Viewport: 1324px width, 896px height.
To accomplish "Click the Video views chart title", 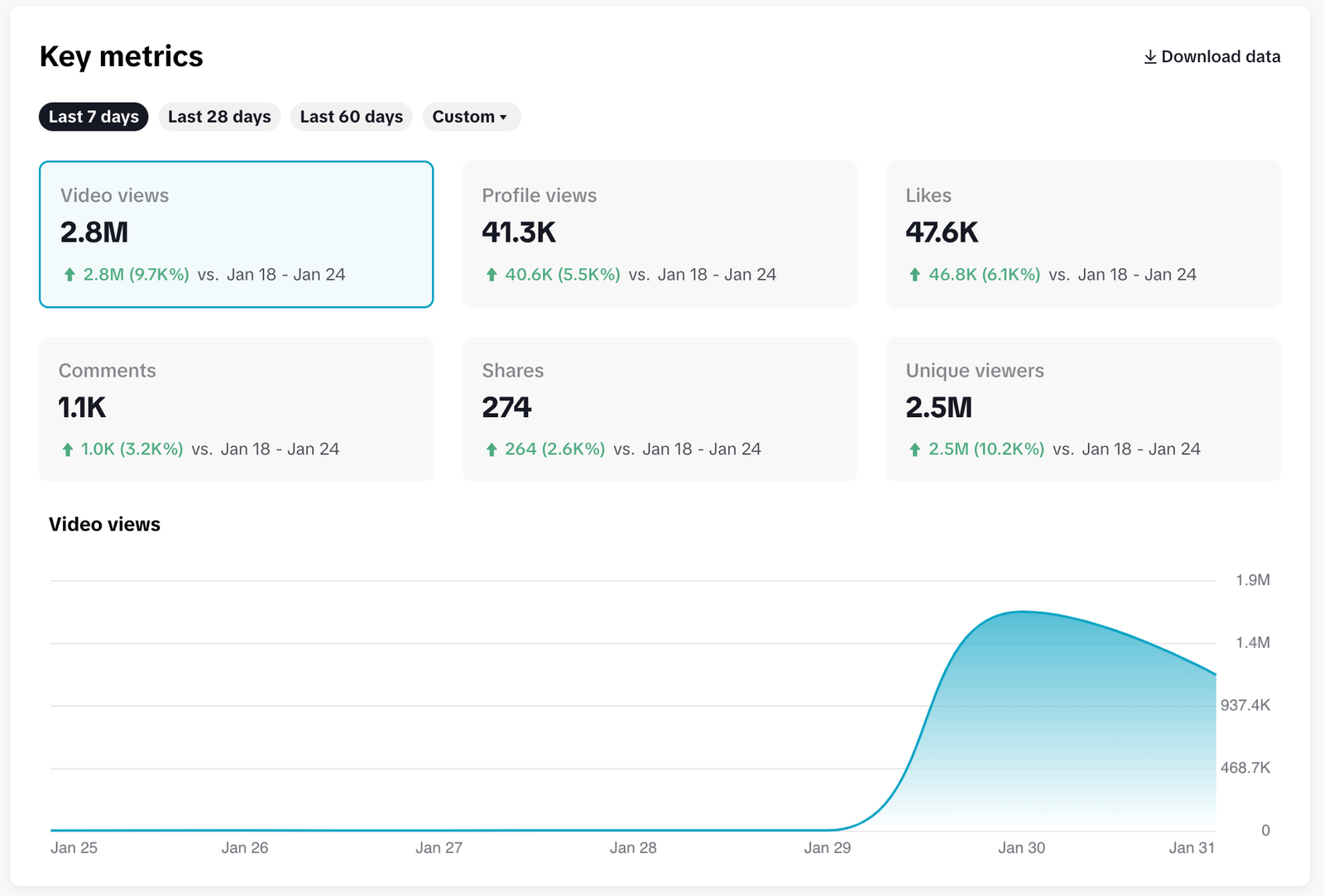I will 104,525.
